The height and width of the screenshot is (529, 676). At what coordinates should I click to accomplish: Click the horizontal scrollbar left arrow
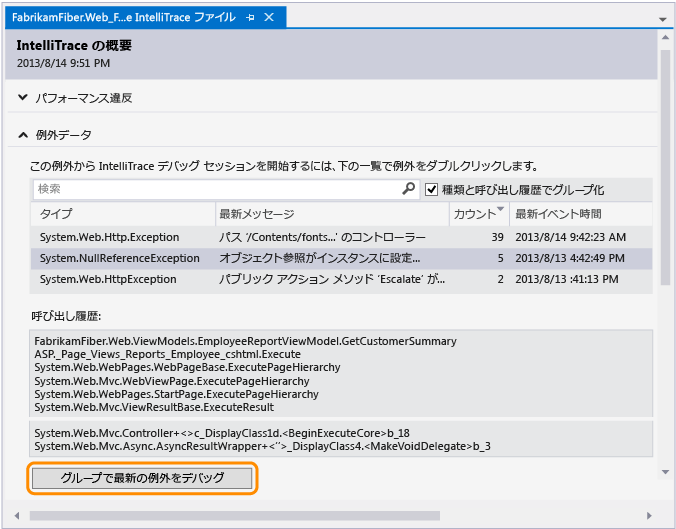(17, 516)
